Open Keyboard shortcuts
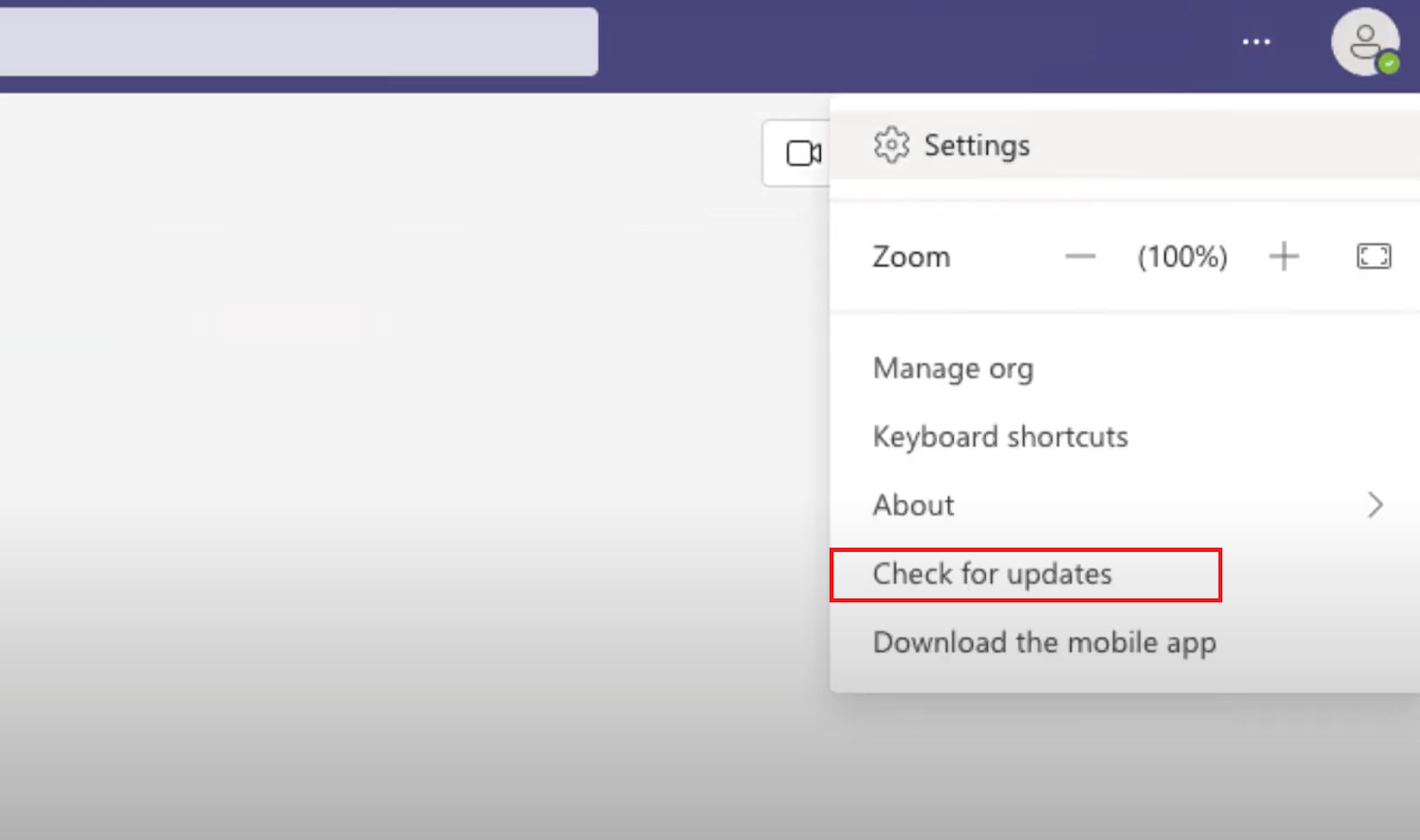This screenshot has width=1420, height=840. 1000,436
